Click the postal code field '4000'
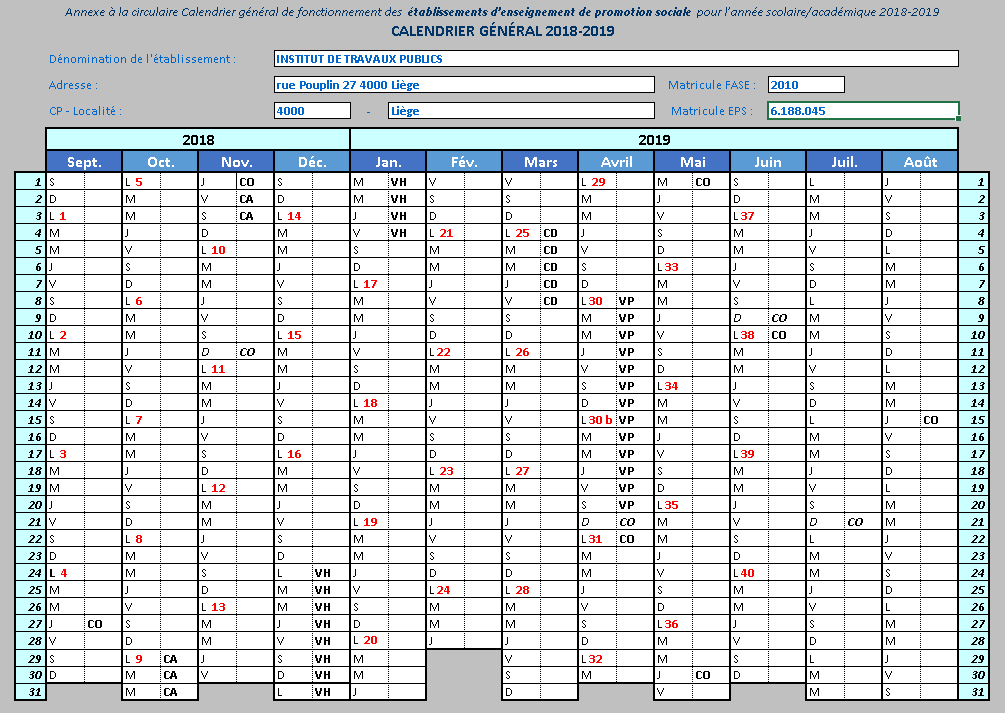The width and height of the screenshot is (1005, 713). click(311, 111)
